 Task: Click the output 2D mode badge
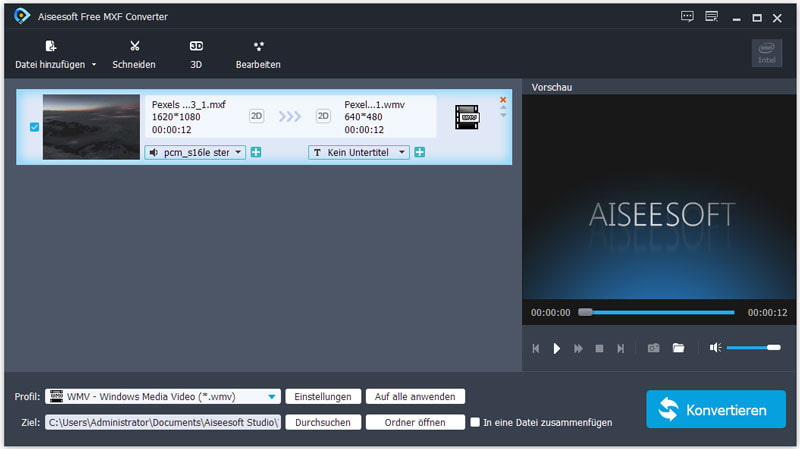(x=323, y=116)
